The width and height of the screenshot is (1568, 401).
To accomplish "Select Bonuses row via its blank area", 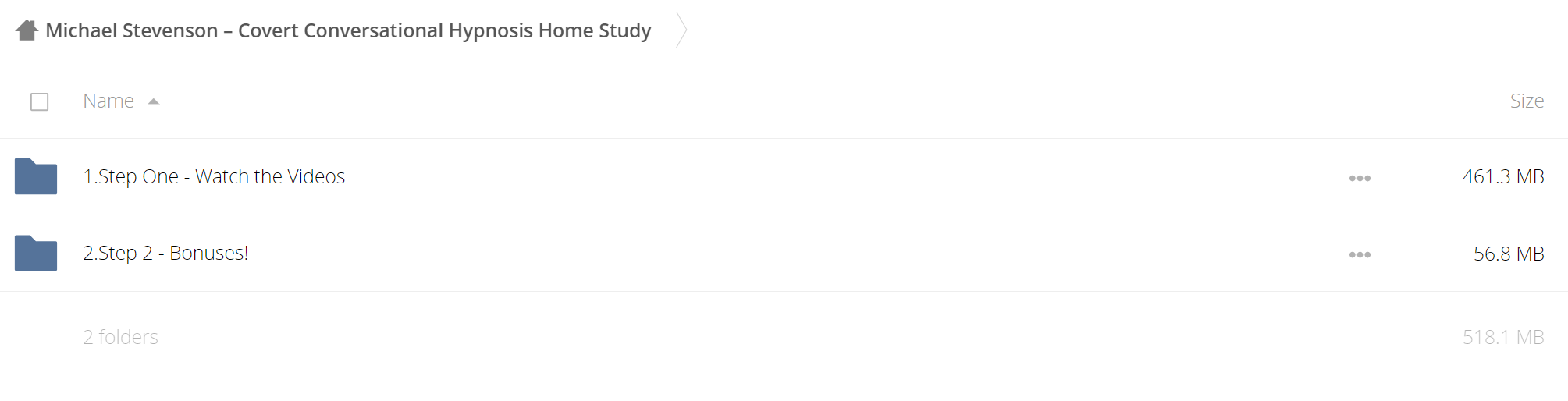I will 796,254.
